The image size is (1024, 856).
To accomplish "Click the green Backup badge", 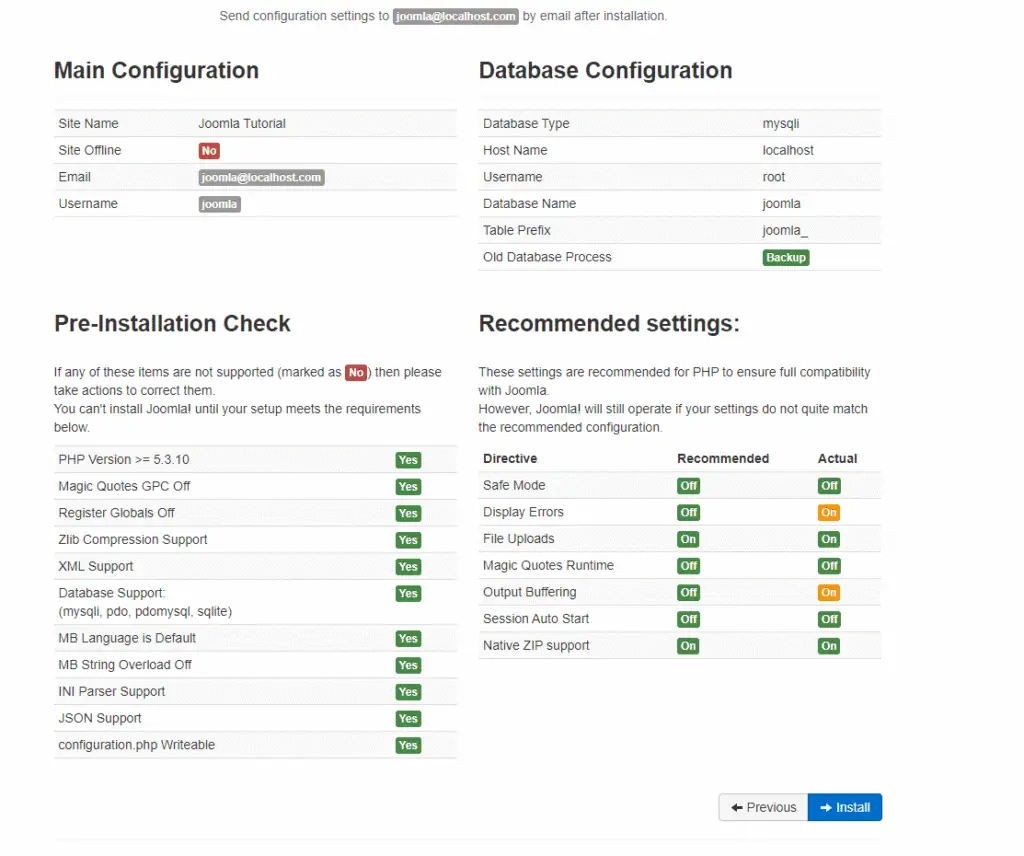I will (x=786, y=257).
